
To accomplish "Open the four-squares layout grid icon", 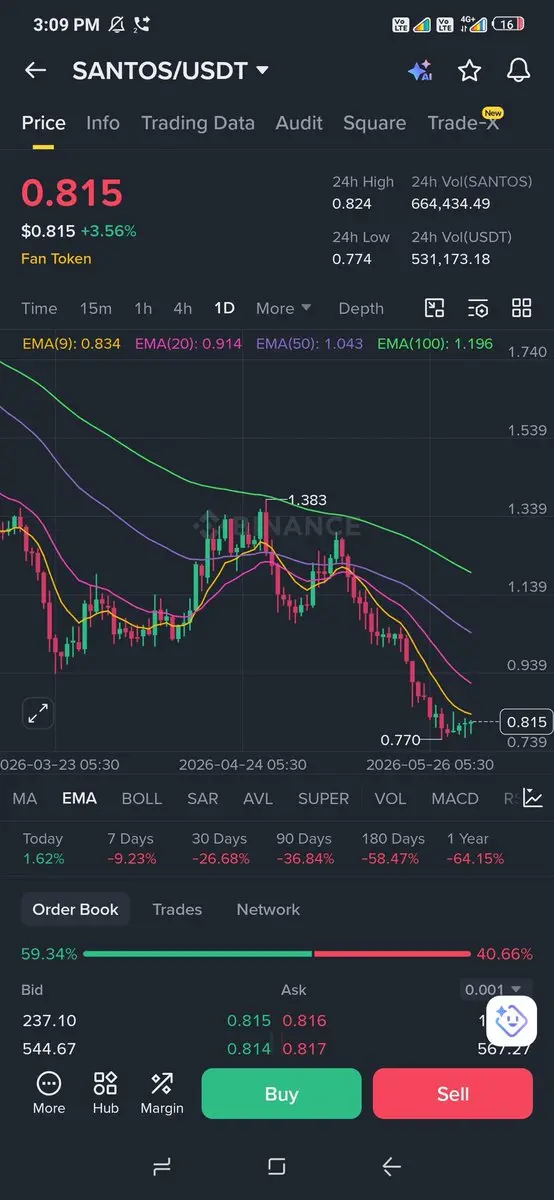I will (x=522, y=308).
